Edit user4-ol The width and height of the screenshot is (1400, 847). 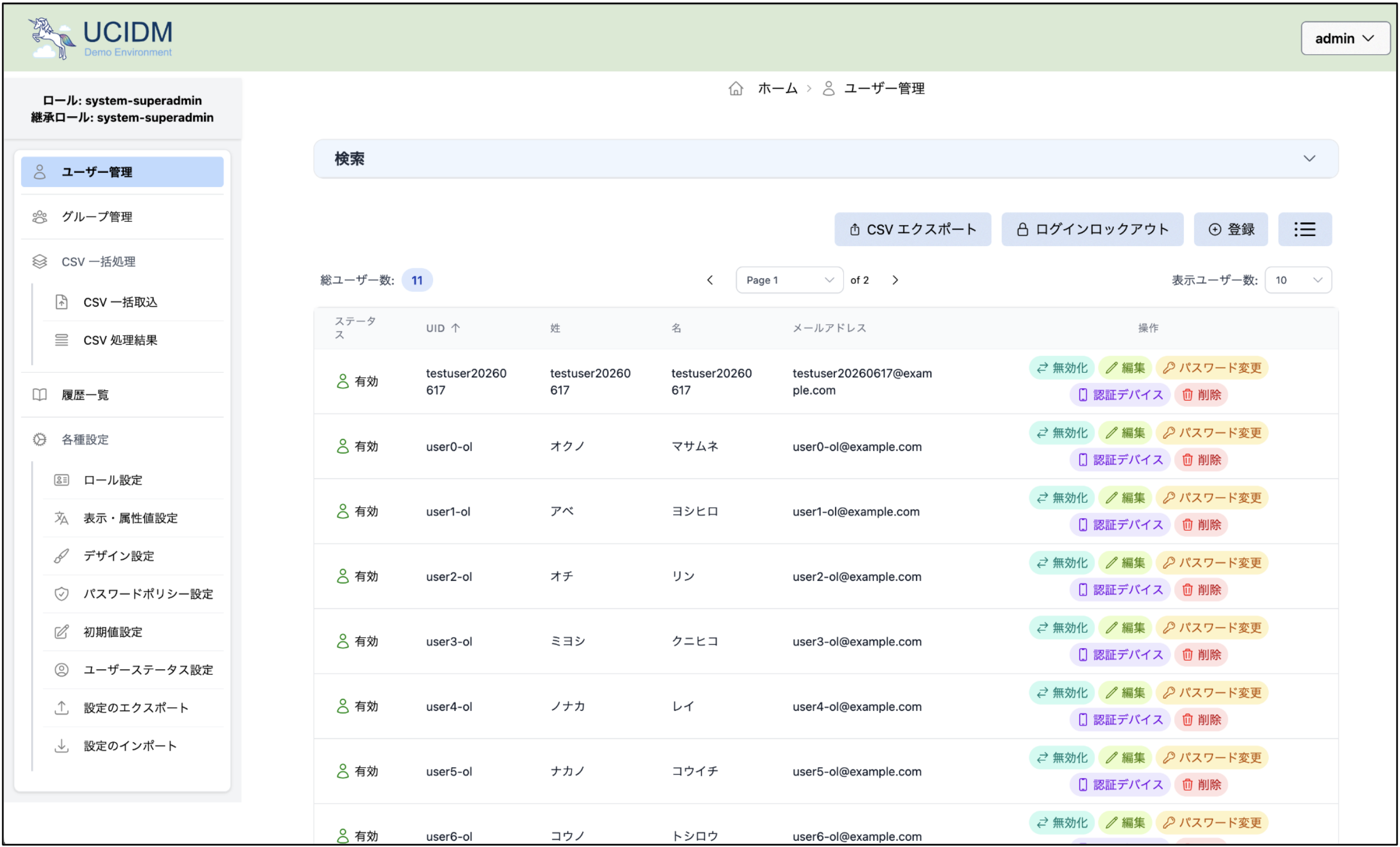click(x=1125, y=693)
